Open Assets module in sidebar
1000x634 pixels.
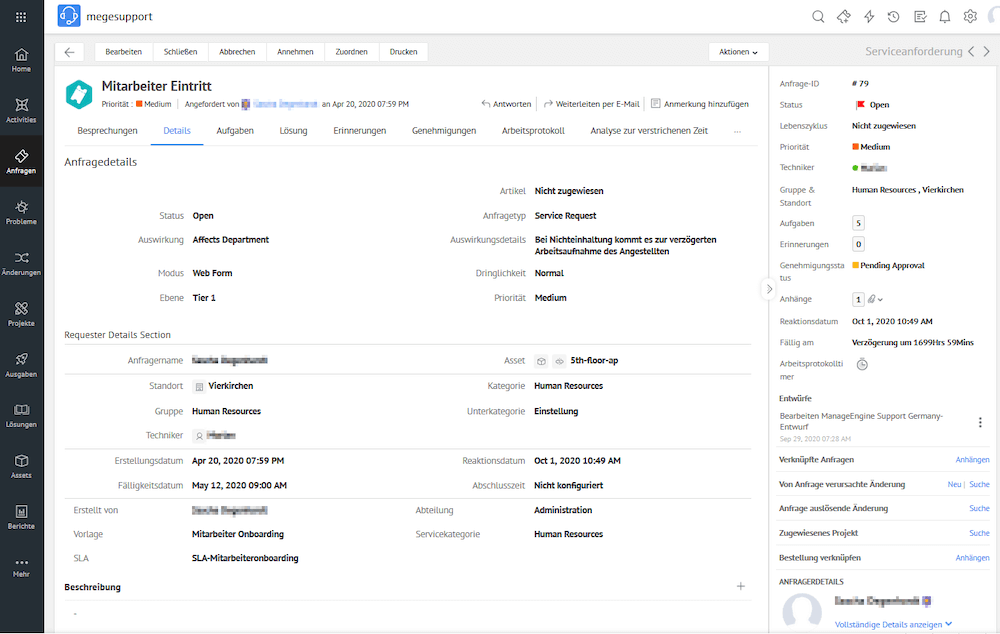(21, 466)
